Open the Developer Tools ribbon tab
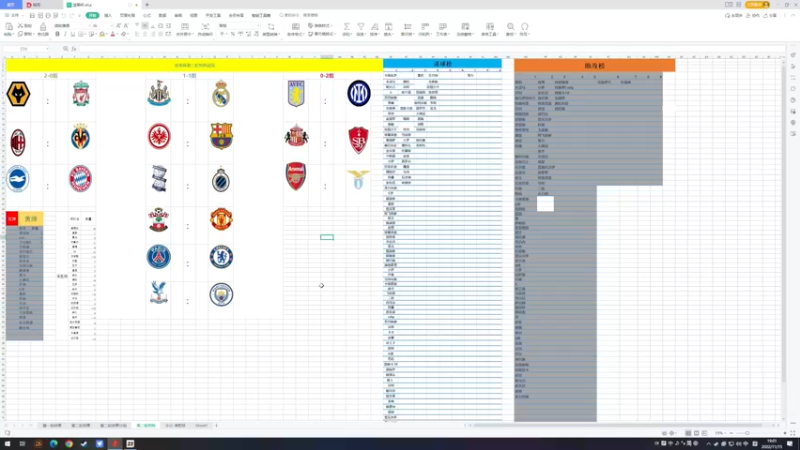Image resolution: width=800 pixels, height=450 pixels. point(213,15)
